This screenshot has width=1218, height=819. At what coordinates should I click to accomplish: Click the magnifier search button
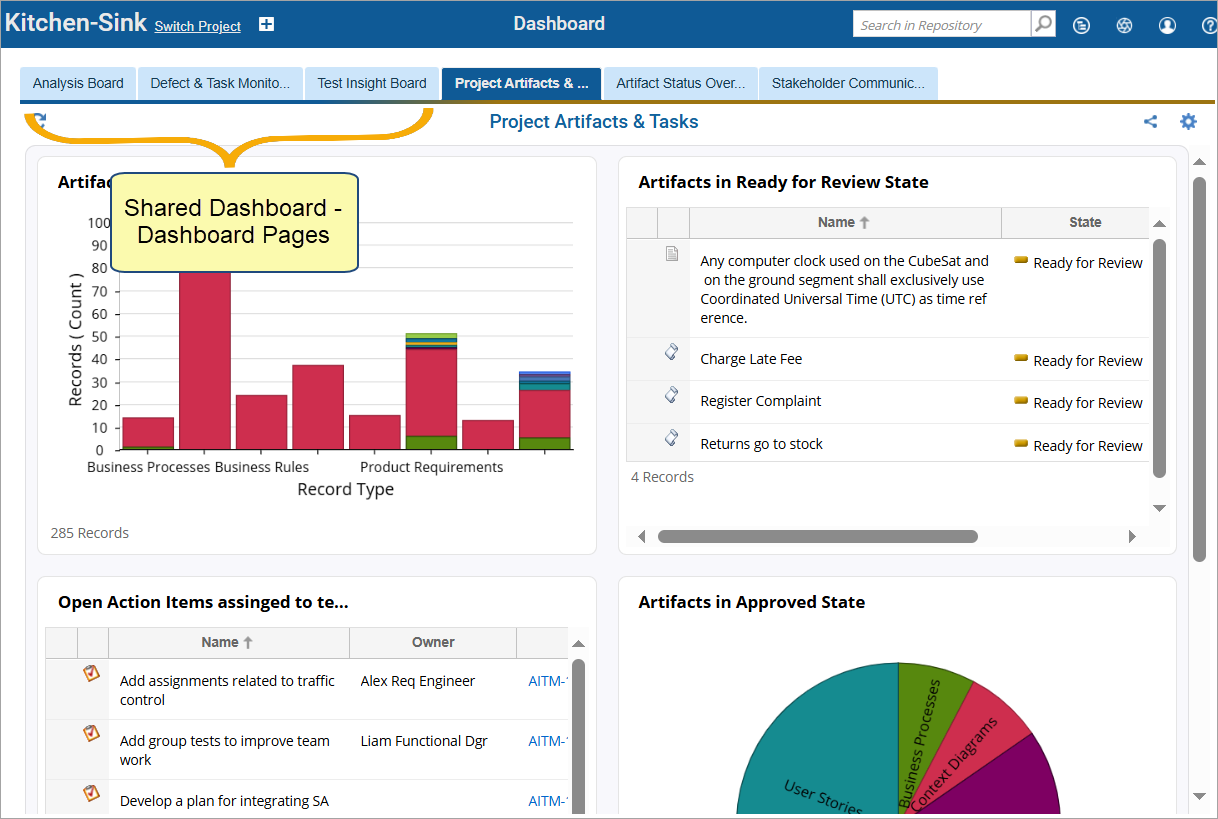click(1043, 24)
